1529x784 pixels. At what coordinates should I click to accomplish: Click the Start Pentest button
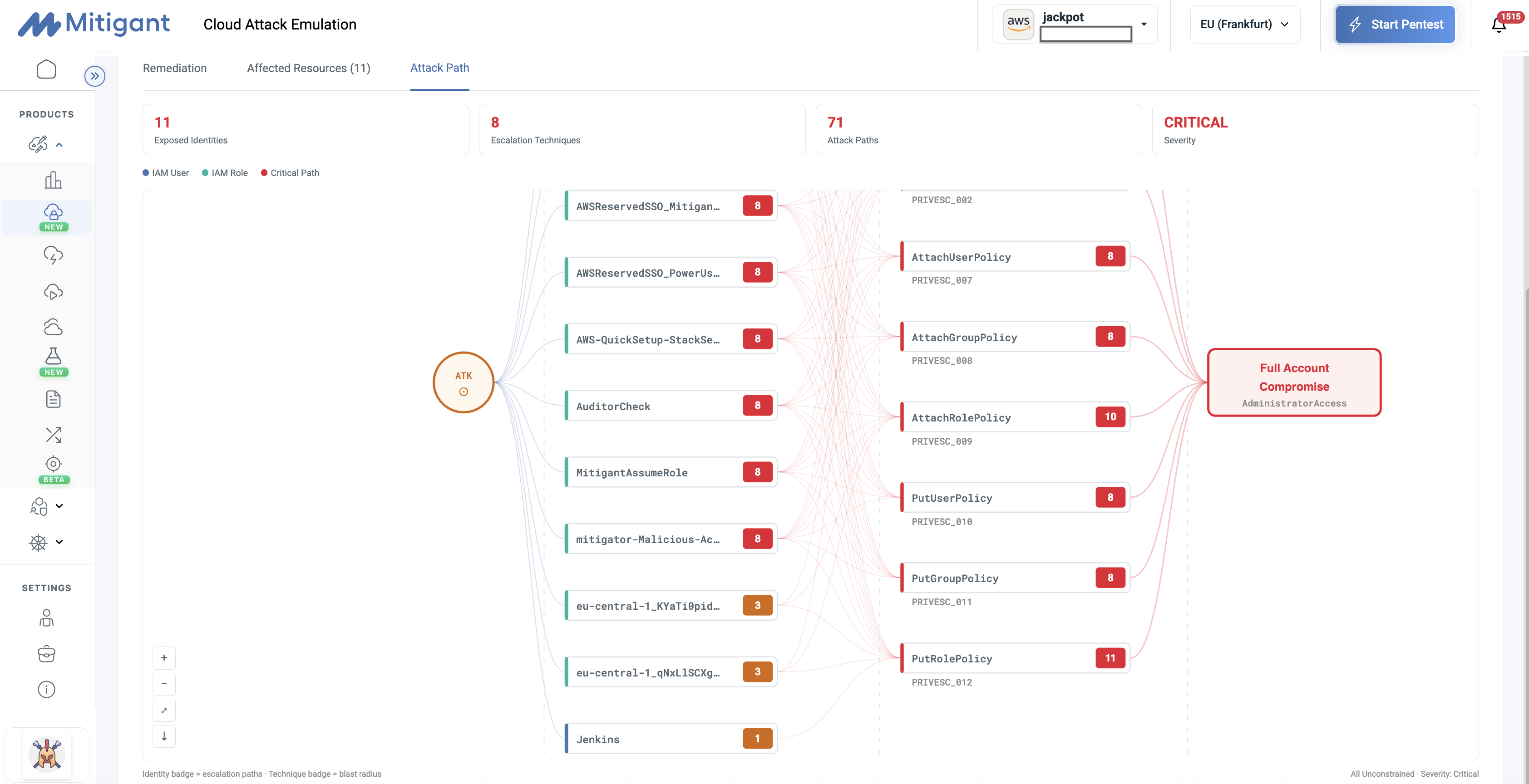pyautogui.click(x=1395, y=24)
